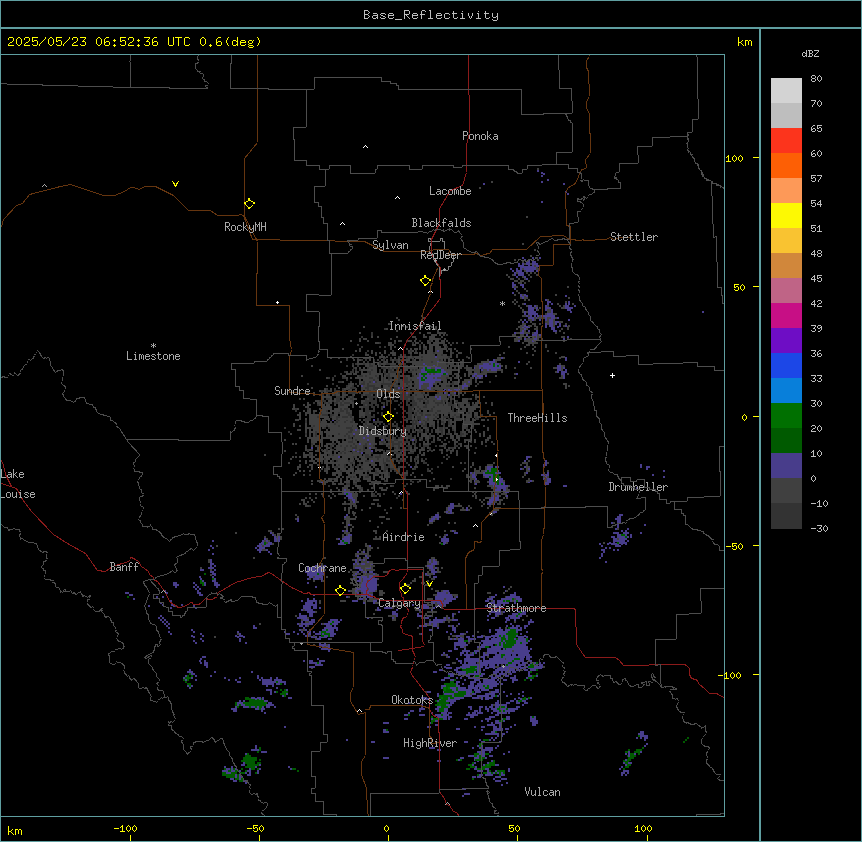Click the Stettler city label
The image size is (862, 842).
(634, 237)
